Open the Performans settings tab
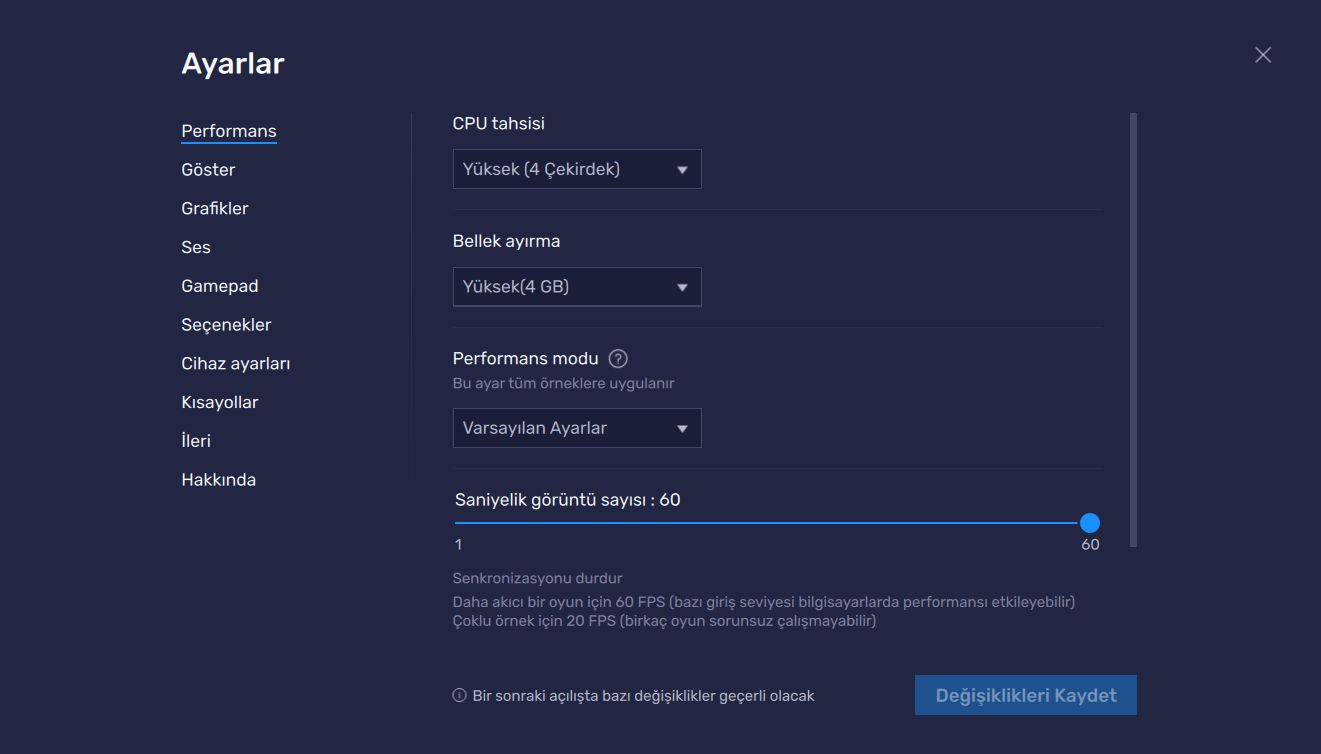The height and width of the screenshot is (754, 1321). pyautogui.click(x=229, y=131)
